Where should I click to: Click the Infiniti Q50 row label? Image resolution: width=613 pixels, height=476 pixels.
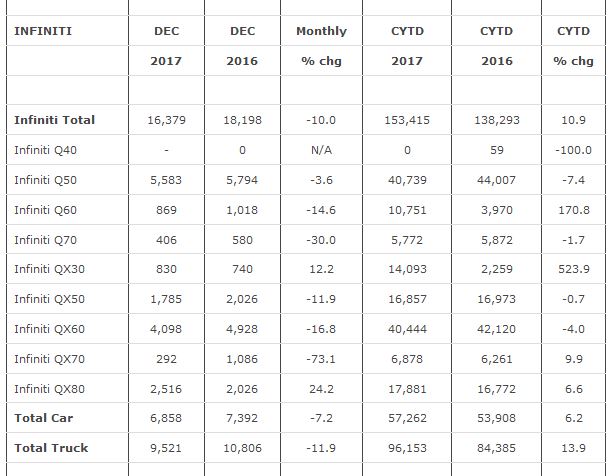coord(51,180)
